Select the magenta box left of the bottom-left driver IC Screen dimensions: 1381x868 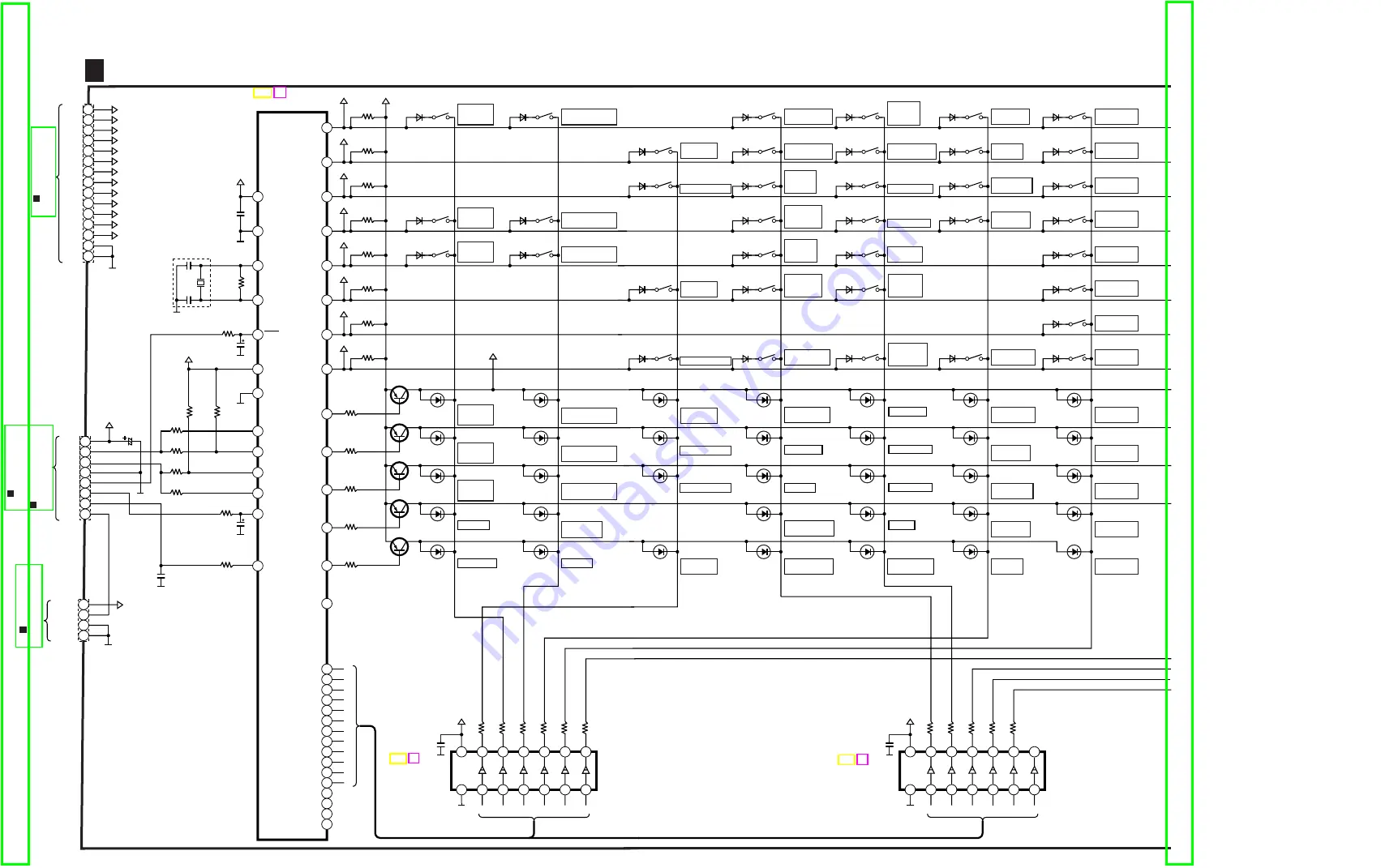414,759
